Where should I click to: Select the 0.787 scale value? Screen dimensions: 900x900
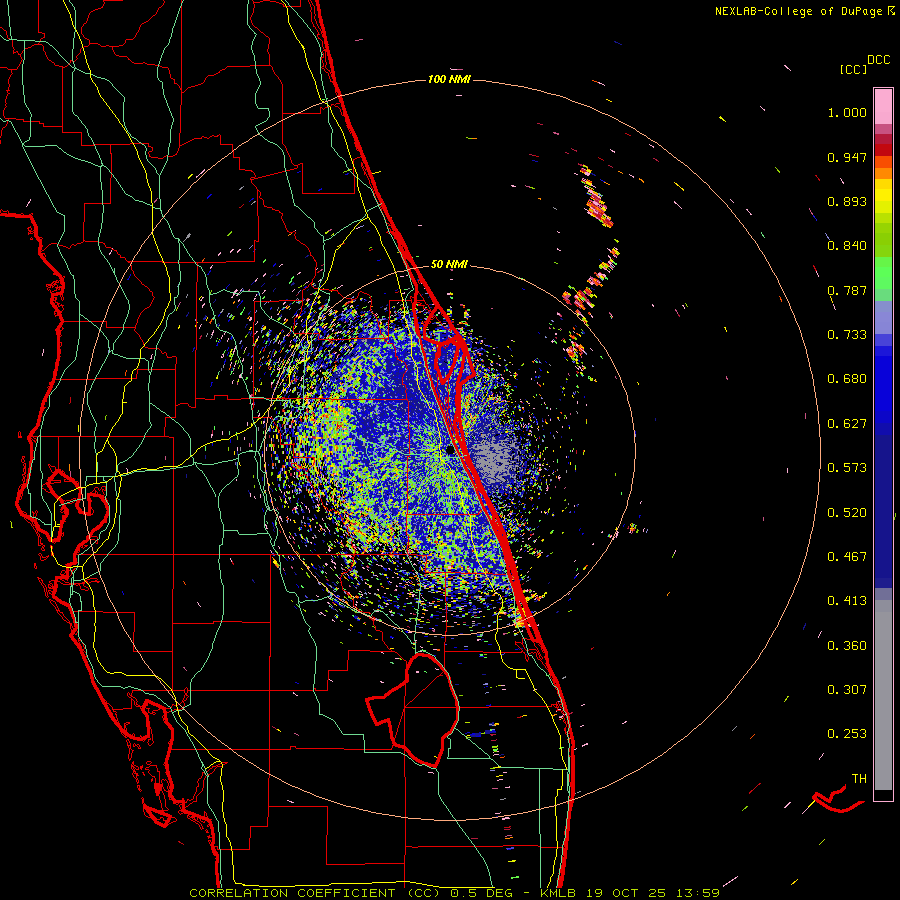pyautogui.click(x=847, y=290)
